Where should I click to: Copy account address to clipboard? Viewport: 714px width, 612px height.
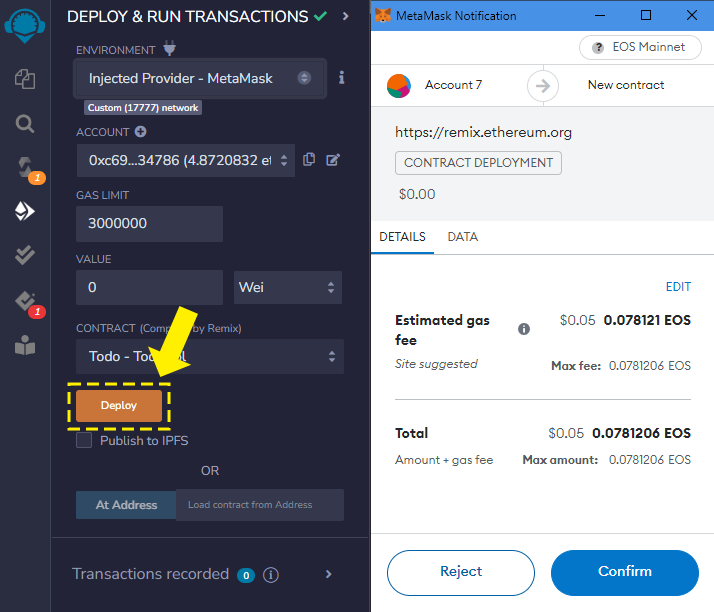coord(309,159)
